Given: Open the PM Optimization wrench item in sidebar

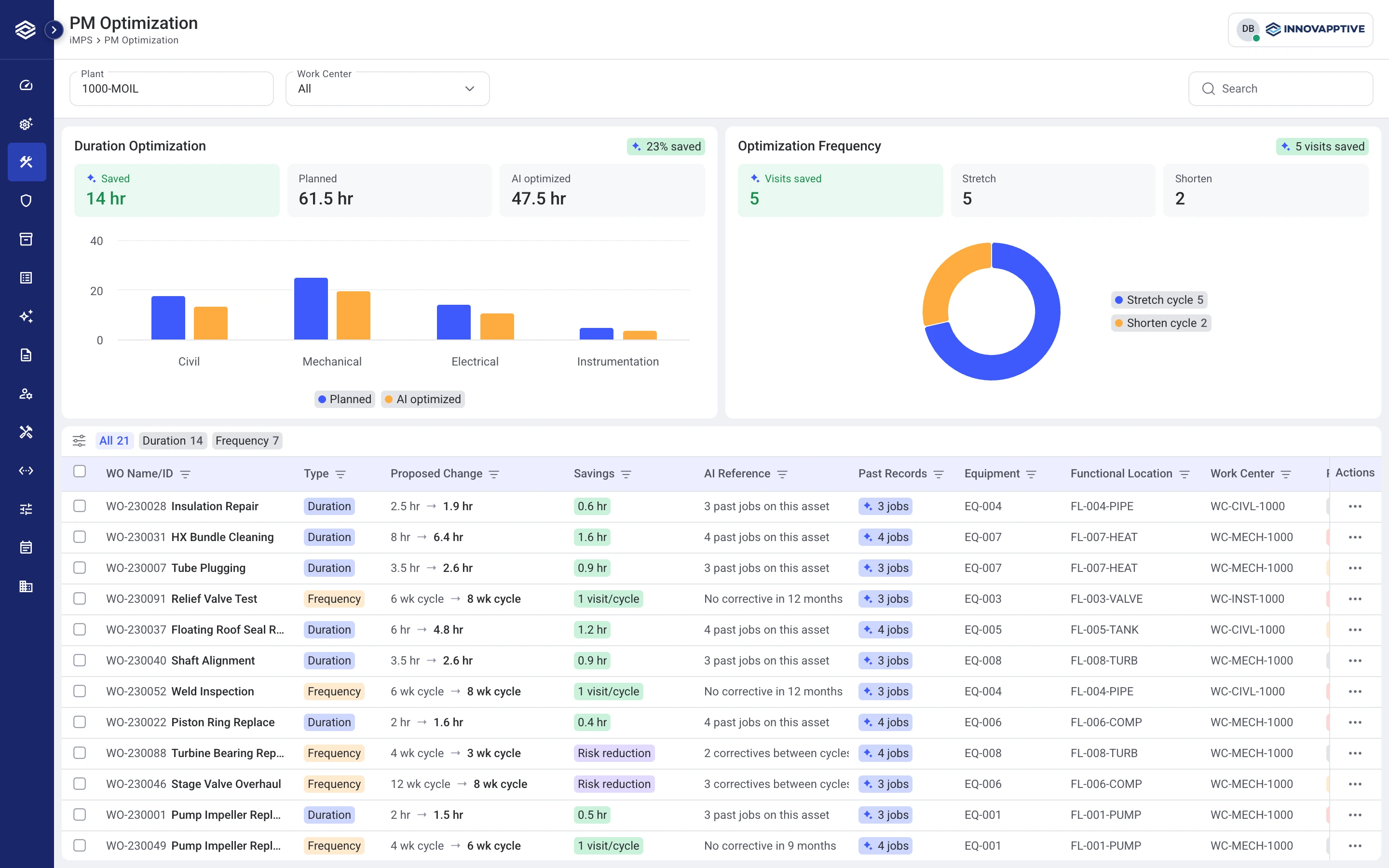Looking at the screenshot, I should coord(27,162).
